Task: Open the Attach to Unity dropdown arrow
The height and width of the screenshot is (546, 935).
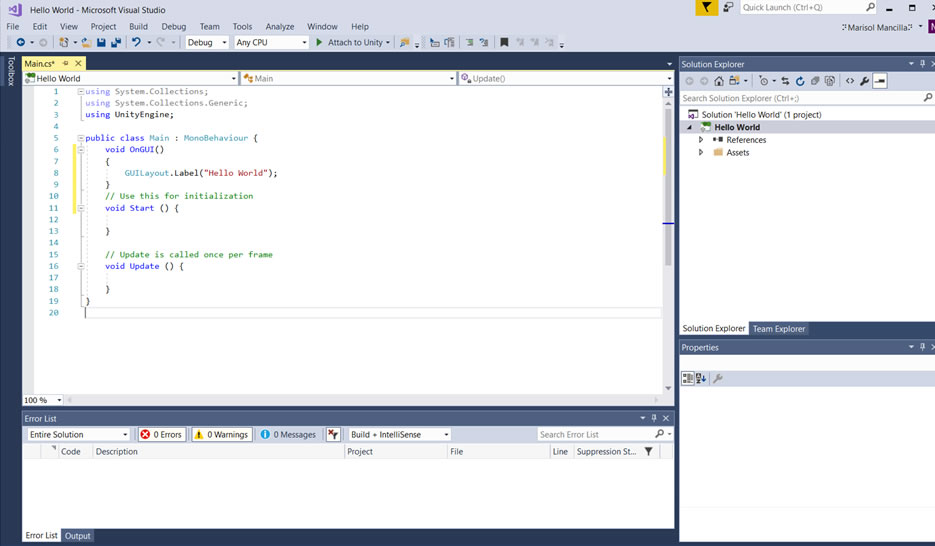Action: pos(388,42)
